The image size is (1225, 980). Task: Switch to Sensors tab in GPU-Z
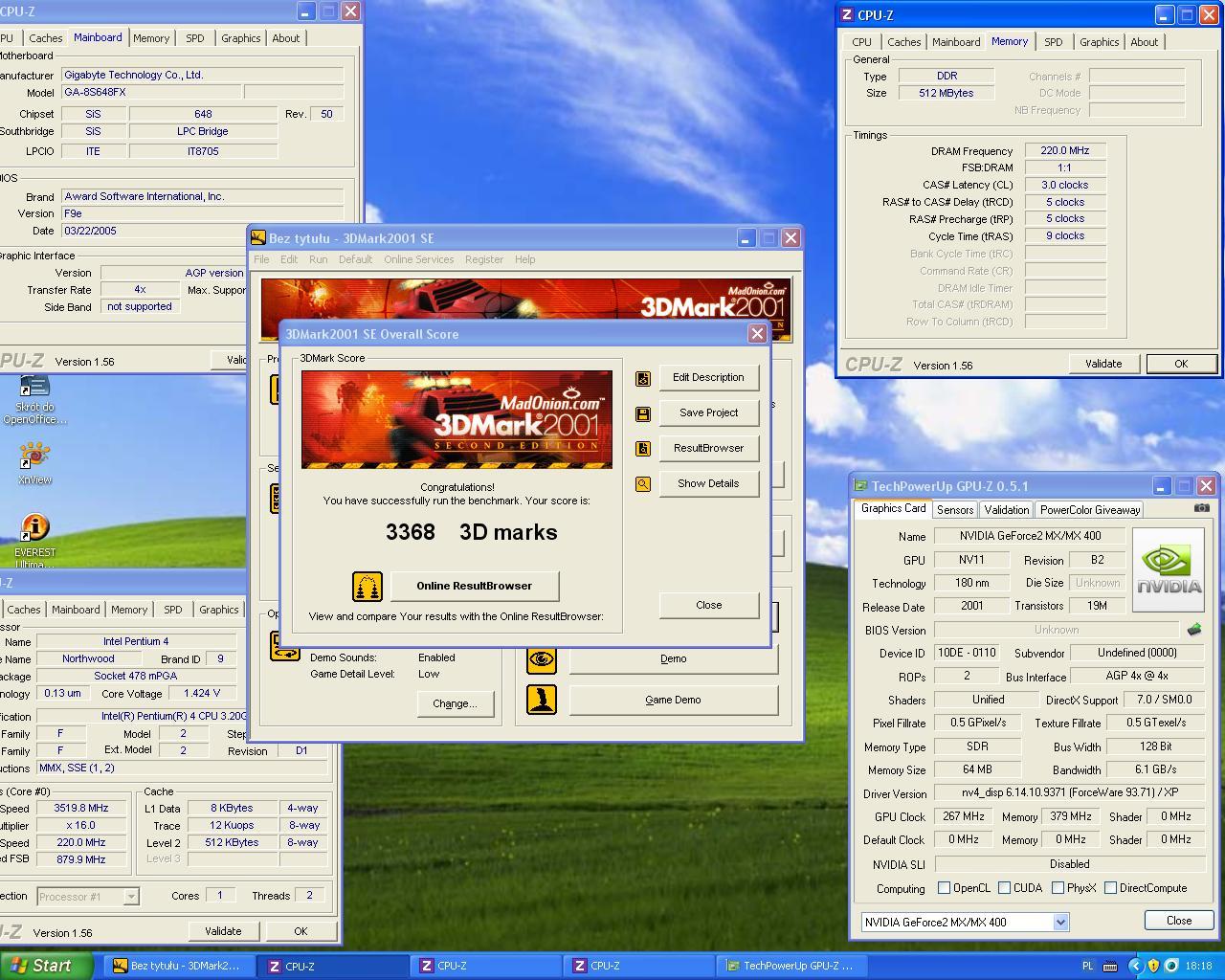tap(955, 510)
